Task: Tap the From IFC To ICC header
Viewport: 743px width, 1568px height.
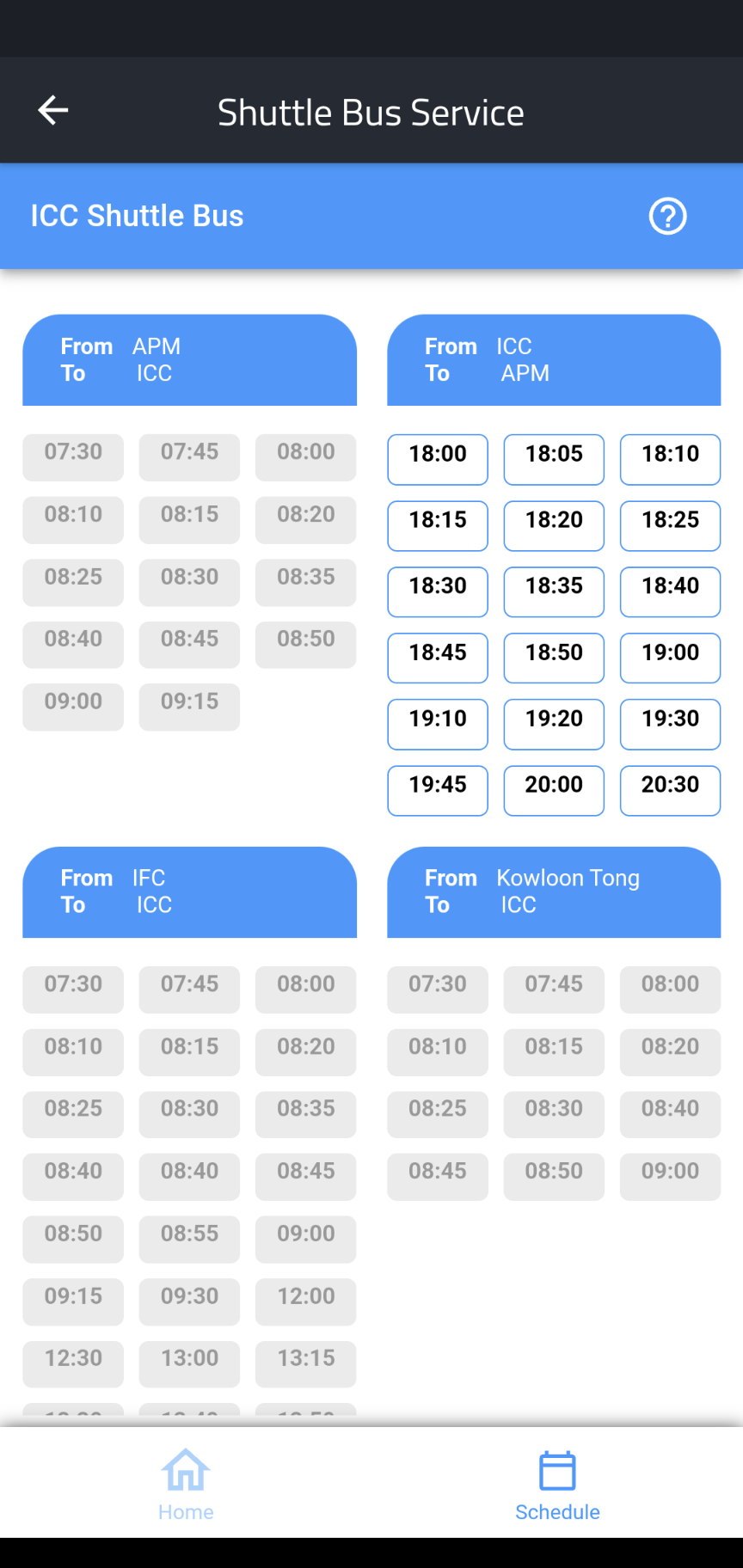Action: coord(189,891)
